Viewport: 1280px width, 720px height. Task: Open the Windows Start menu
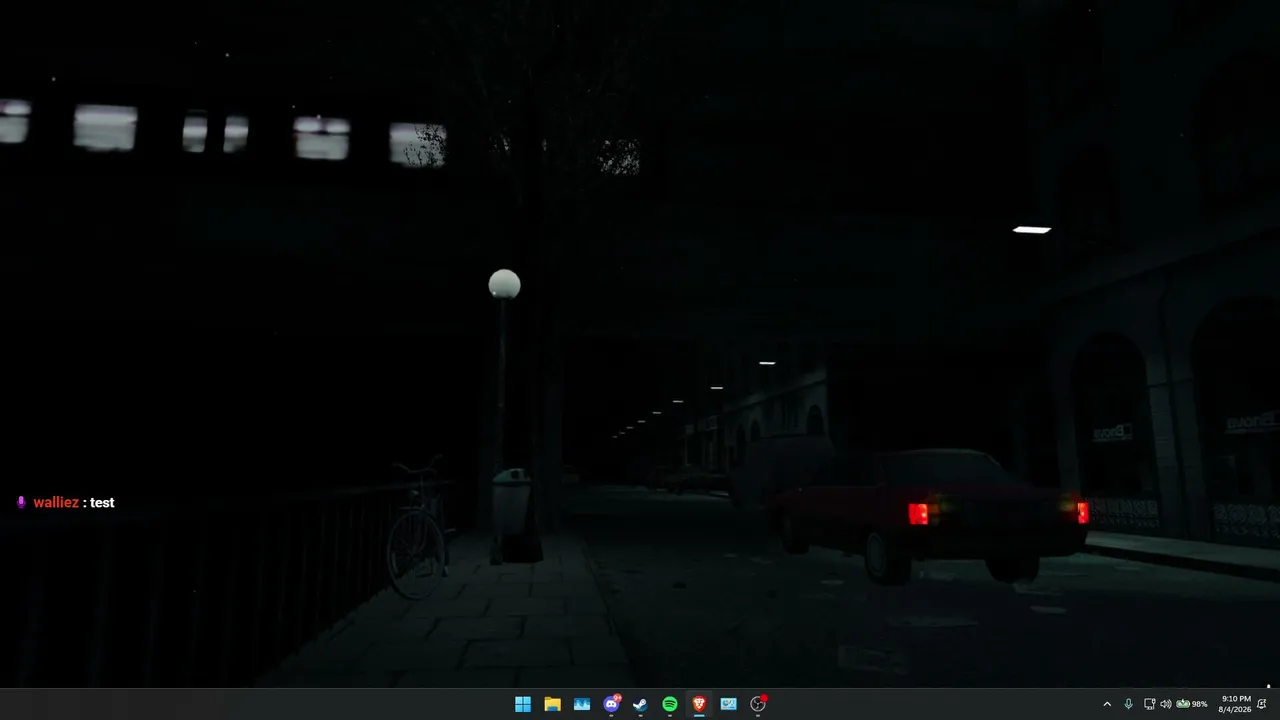(x=523, y=704)
